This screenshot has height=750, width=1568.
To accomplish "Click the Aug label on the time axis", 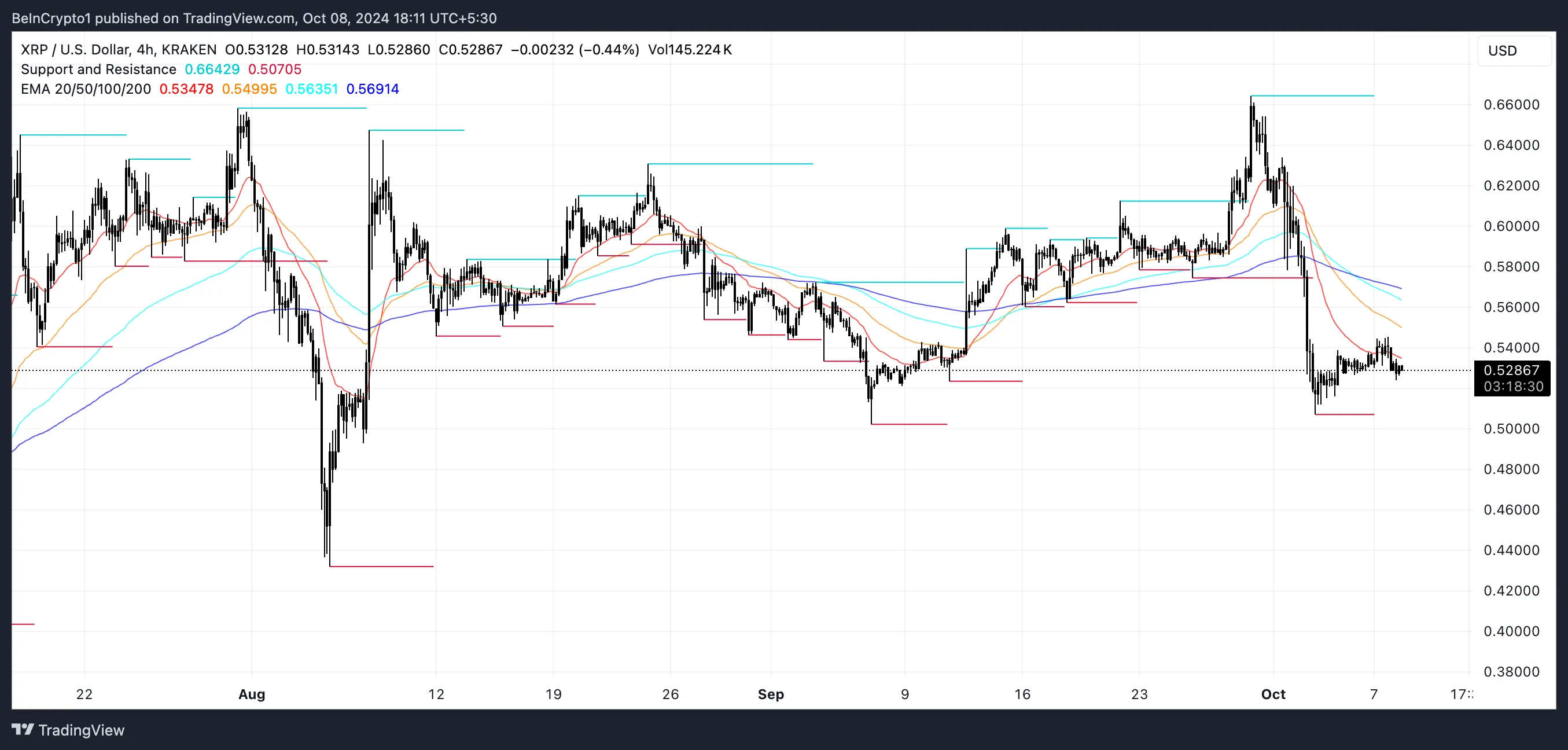I will coord(251,694).
